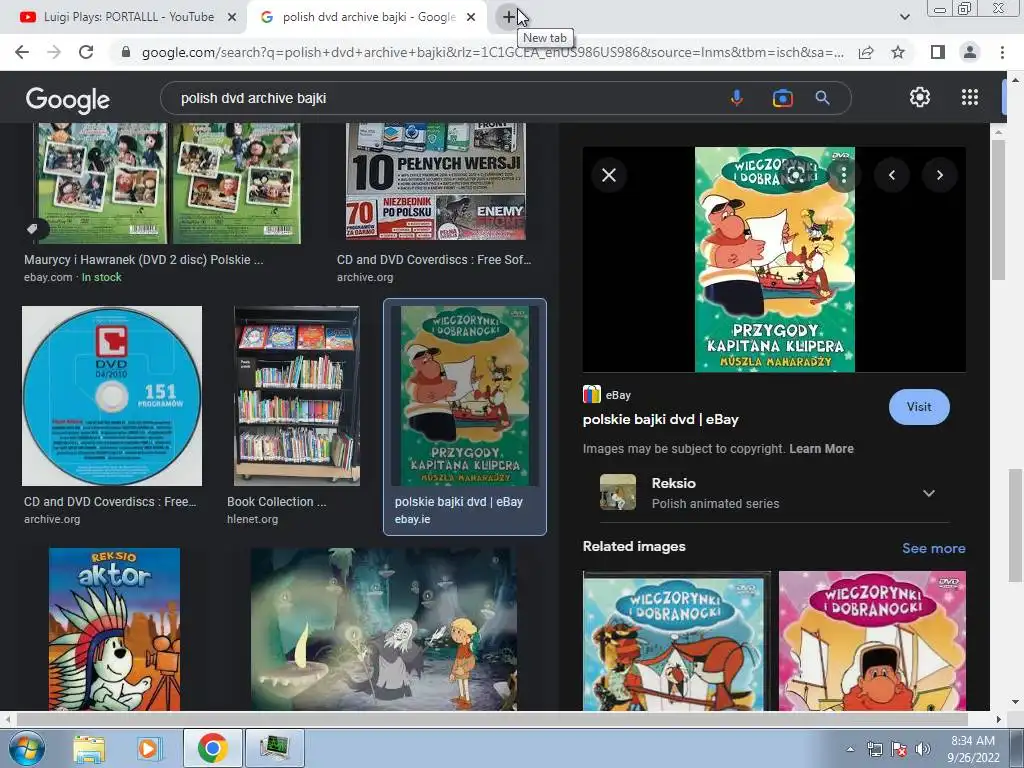Click the page vertical scrollbar thumb
Image resolution: width=1024 pixels, height=768 pixels.
[1015, 524]
